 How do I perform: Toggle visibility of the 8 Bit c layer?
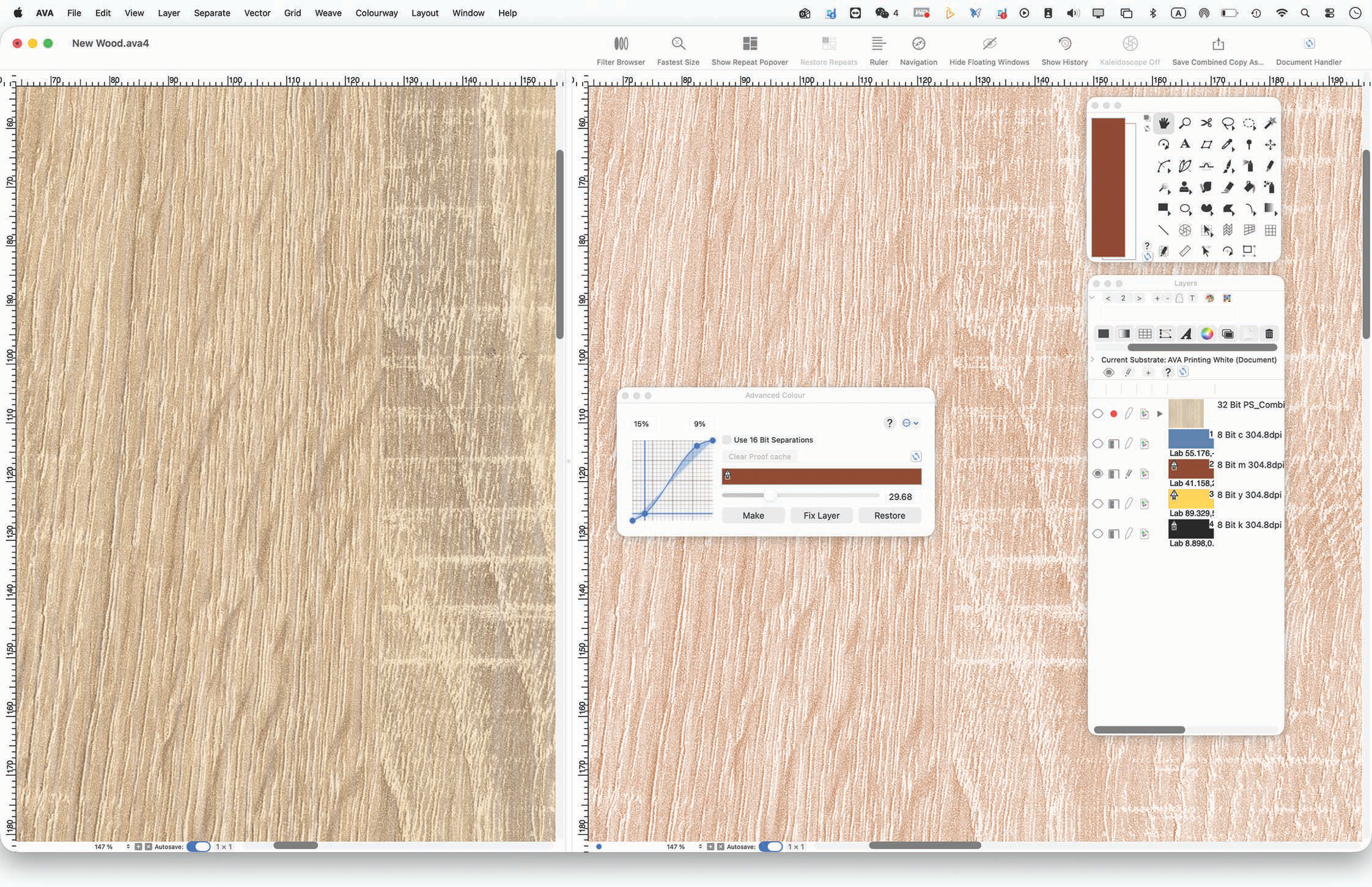click(x=1097, y=444)
